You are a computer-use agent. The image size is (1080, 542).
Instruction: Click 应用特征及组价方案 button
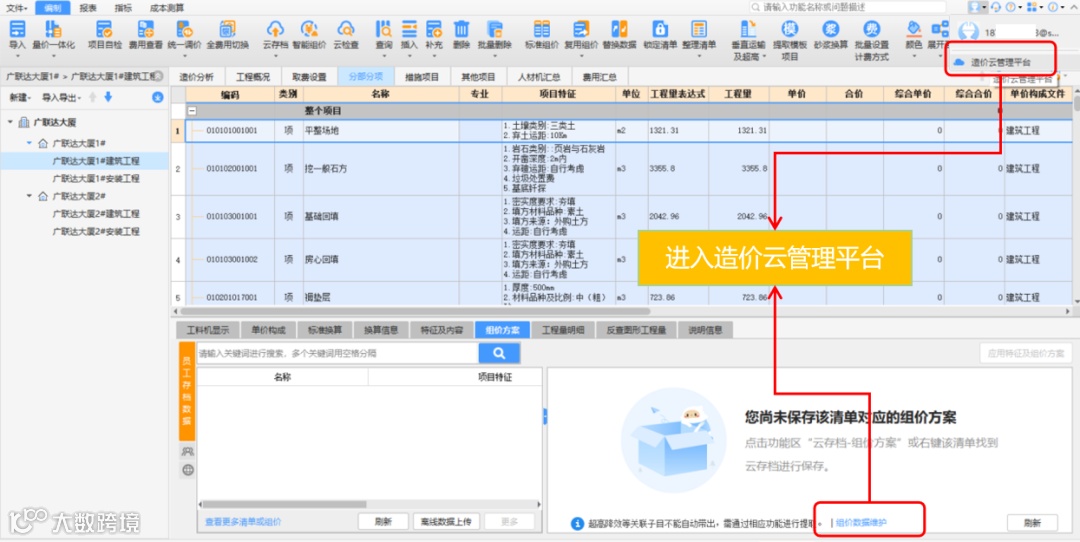click(x=1026, y=353)
